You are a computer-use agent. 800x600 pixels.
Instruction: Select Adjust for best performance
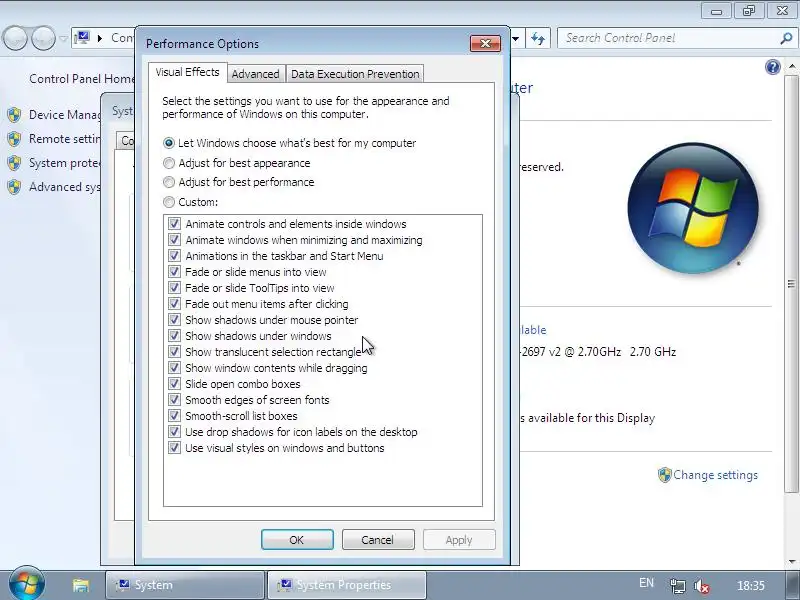(x=168, y=182)
